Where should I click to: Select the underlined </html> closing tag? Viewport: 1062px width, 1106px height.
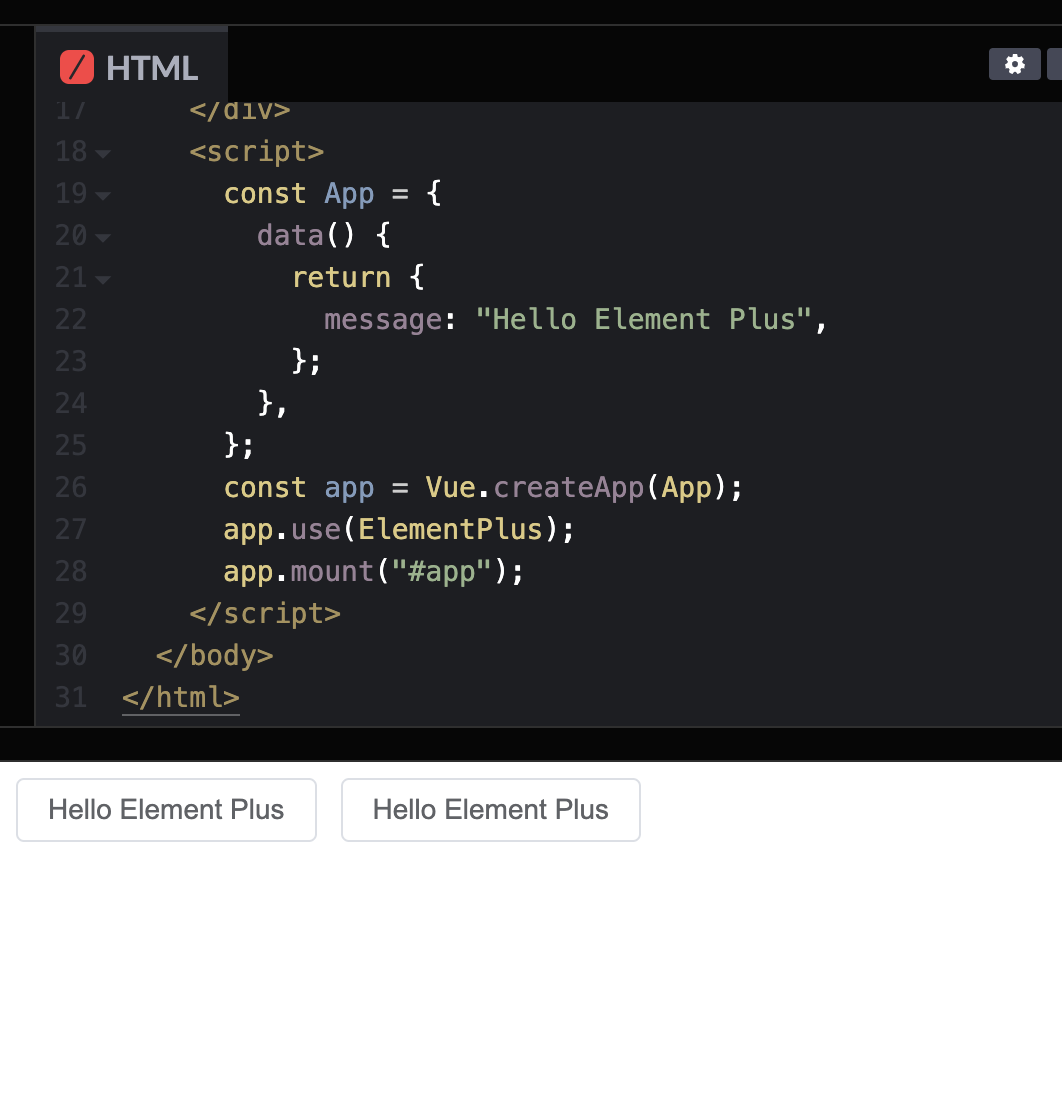(180, 697)
